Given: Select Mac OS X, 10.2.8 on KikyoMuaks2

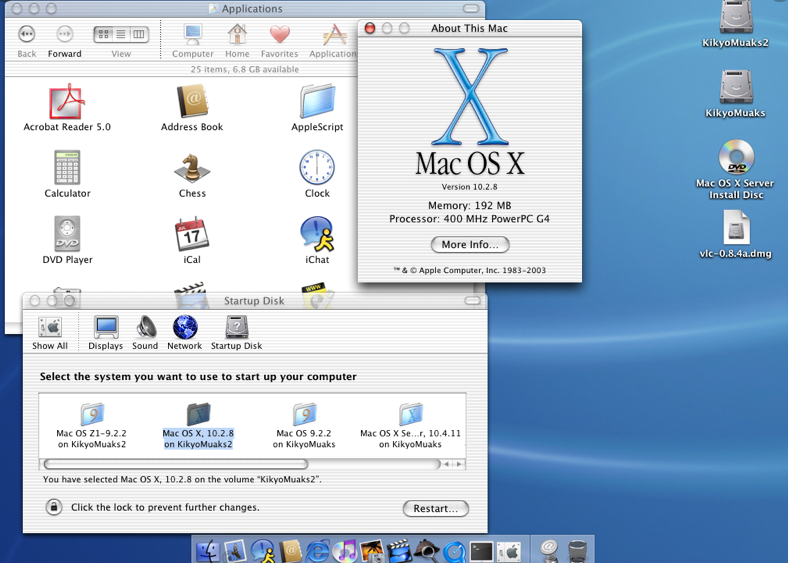Looking at the screenshot, I should [x=198, y=425].
